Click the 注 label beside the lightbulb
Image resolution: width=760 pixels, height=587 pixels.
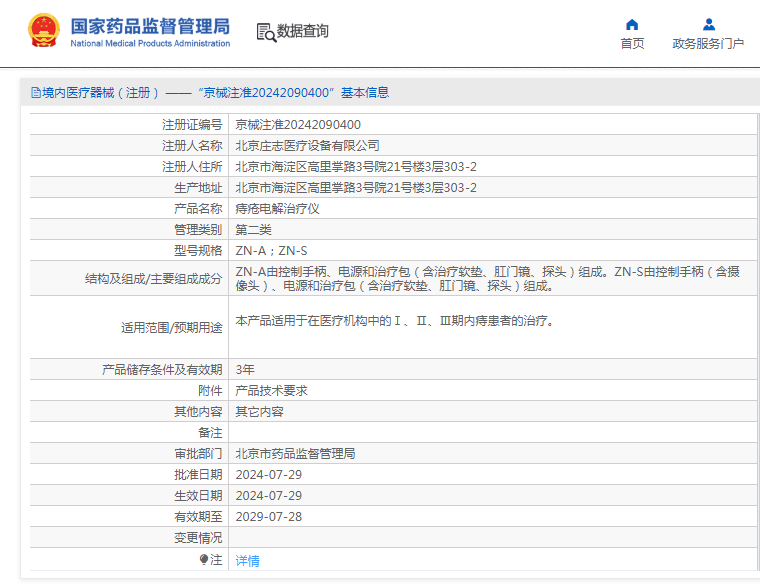point(216,560)
